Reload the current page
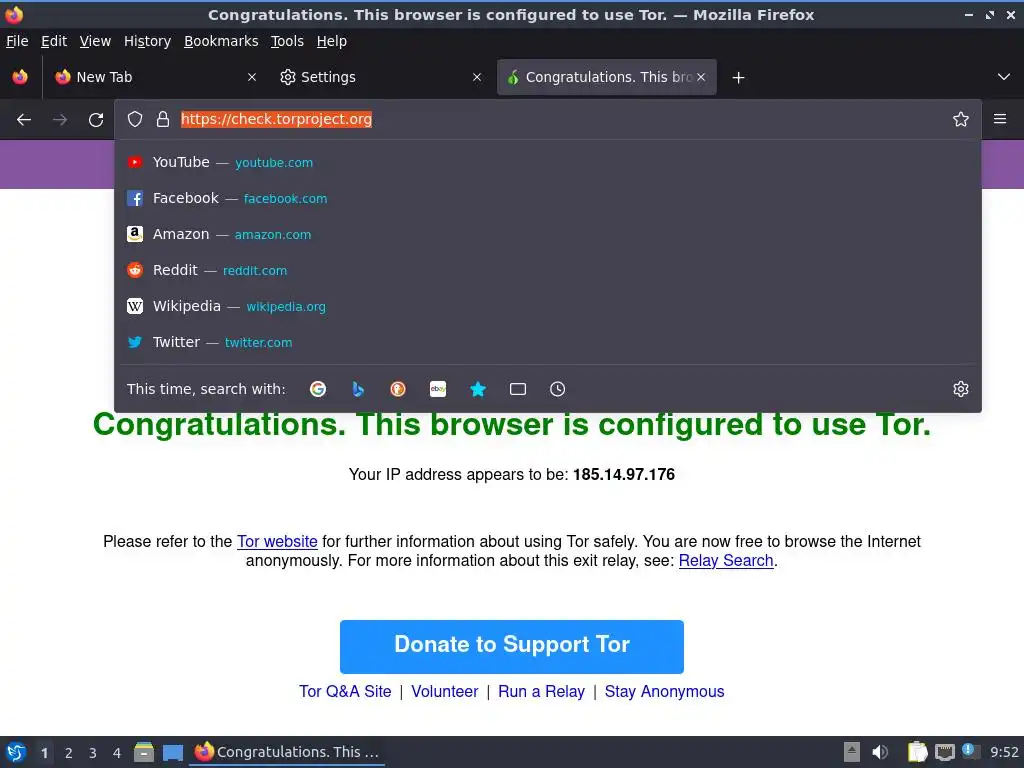This screenshot has height=768, width=1024. point(96,120)
